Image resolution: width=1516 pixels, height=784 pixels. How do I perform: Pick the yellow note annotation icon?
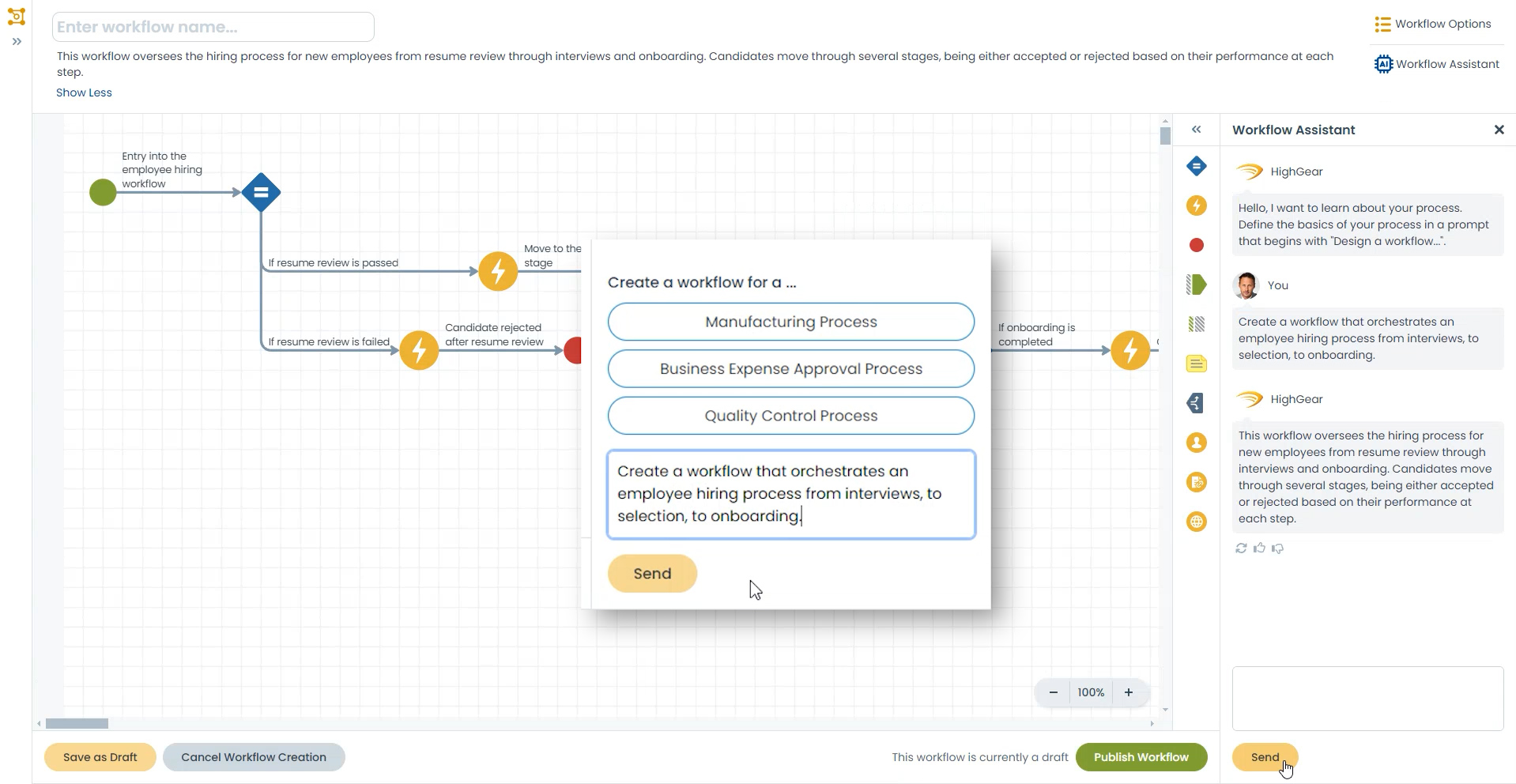(x=1197, y=364)
